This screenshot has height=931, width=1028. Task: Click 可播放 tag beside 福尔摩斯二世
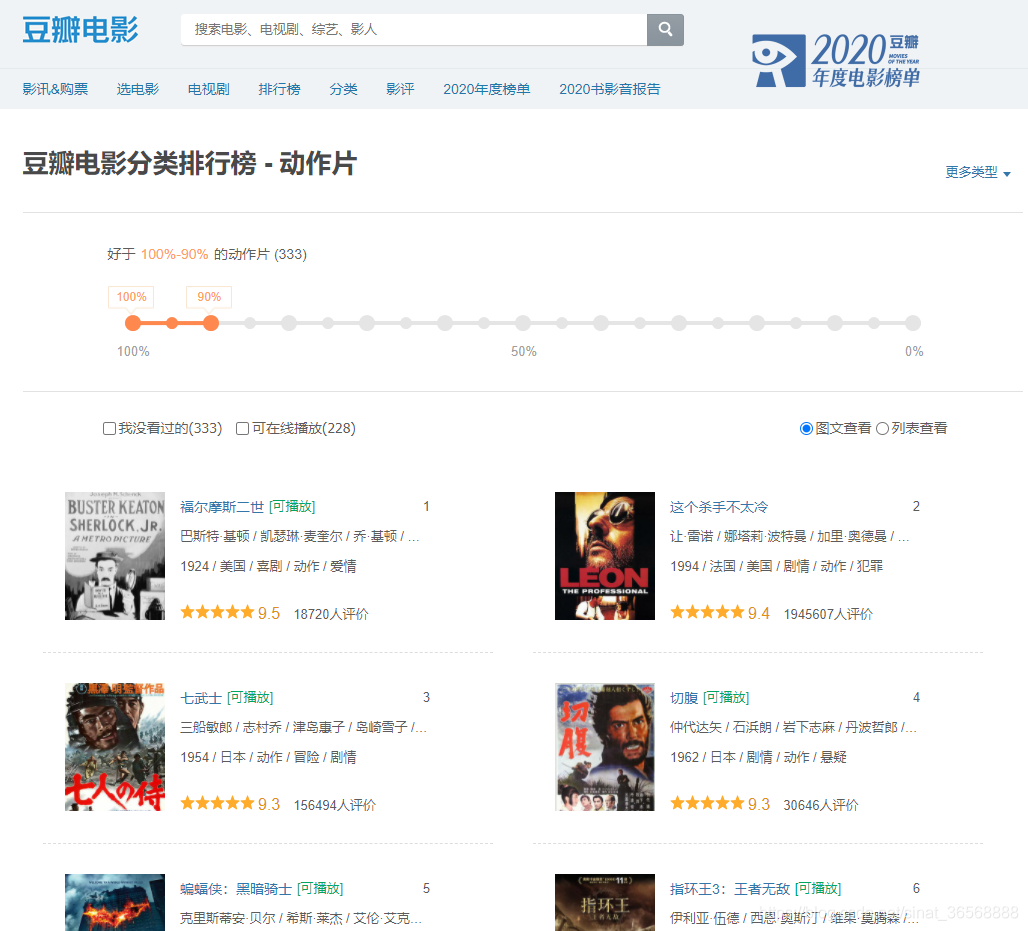(292, 507)
